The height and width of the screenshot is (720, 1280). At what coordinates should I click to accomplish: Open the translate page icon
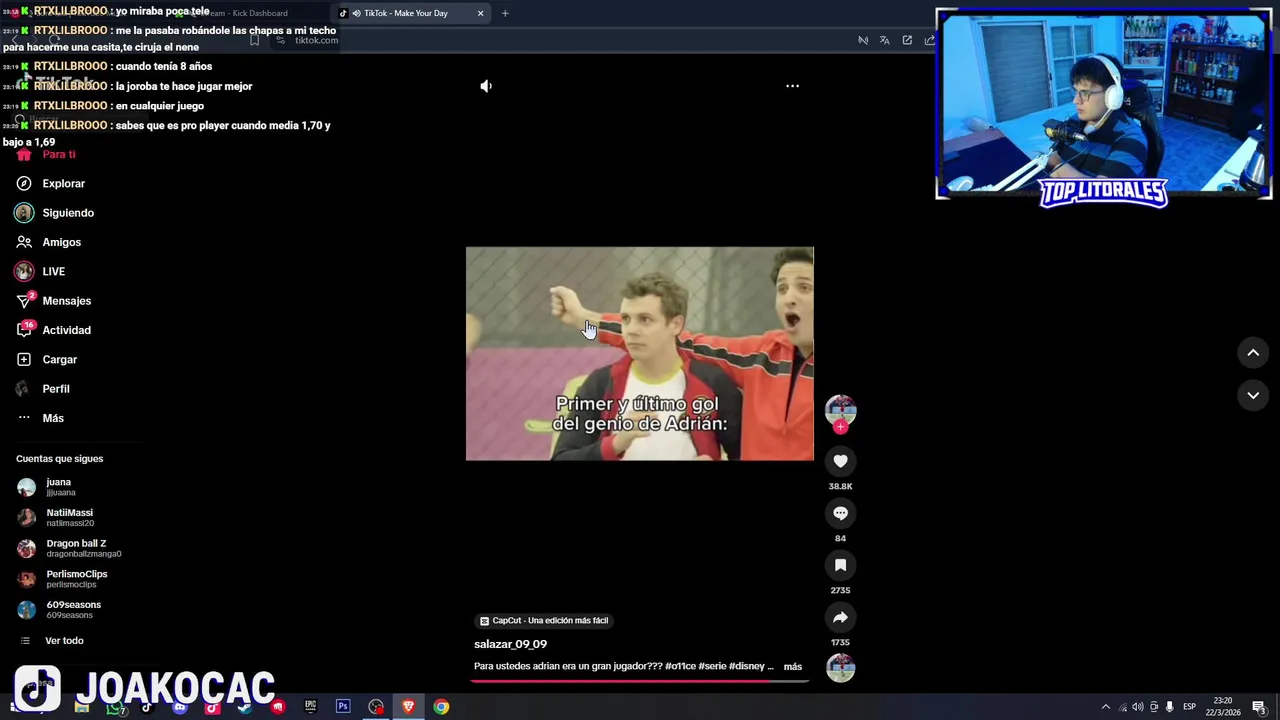click(x=885, y=40)
